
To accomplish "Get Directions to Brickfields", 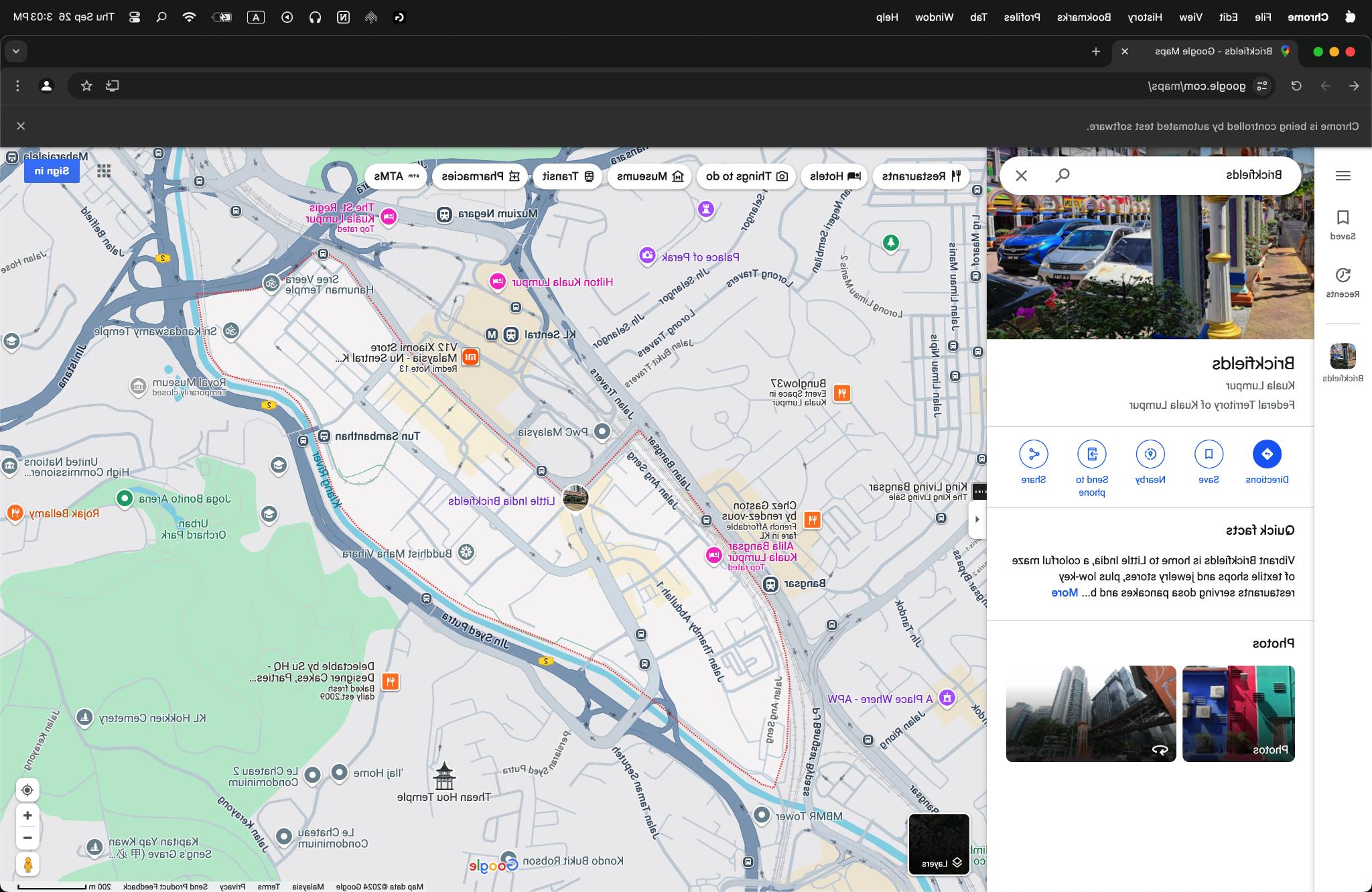I will click(x=1267, y=462).
